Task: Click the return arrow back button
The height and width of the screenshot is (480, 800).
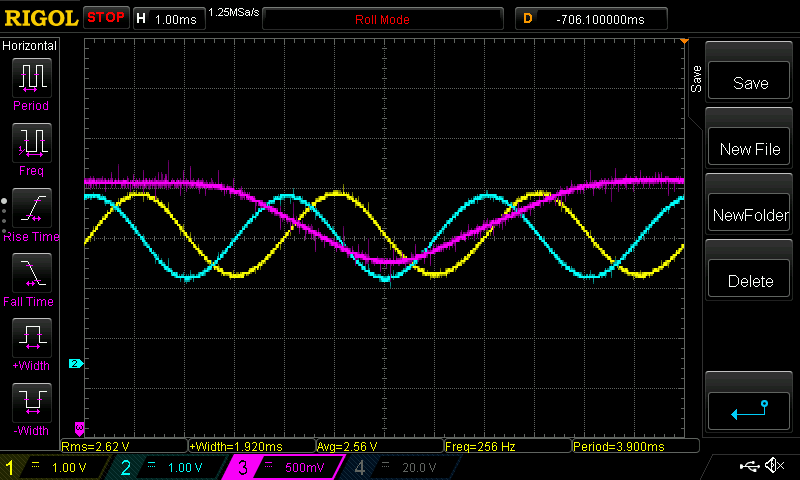Action: tap(749, 410)
